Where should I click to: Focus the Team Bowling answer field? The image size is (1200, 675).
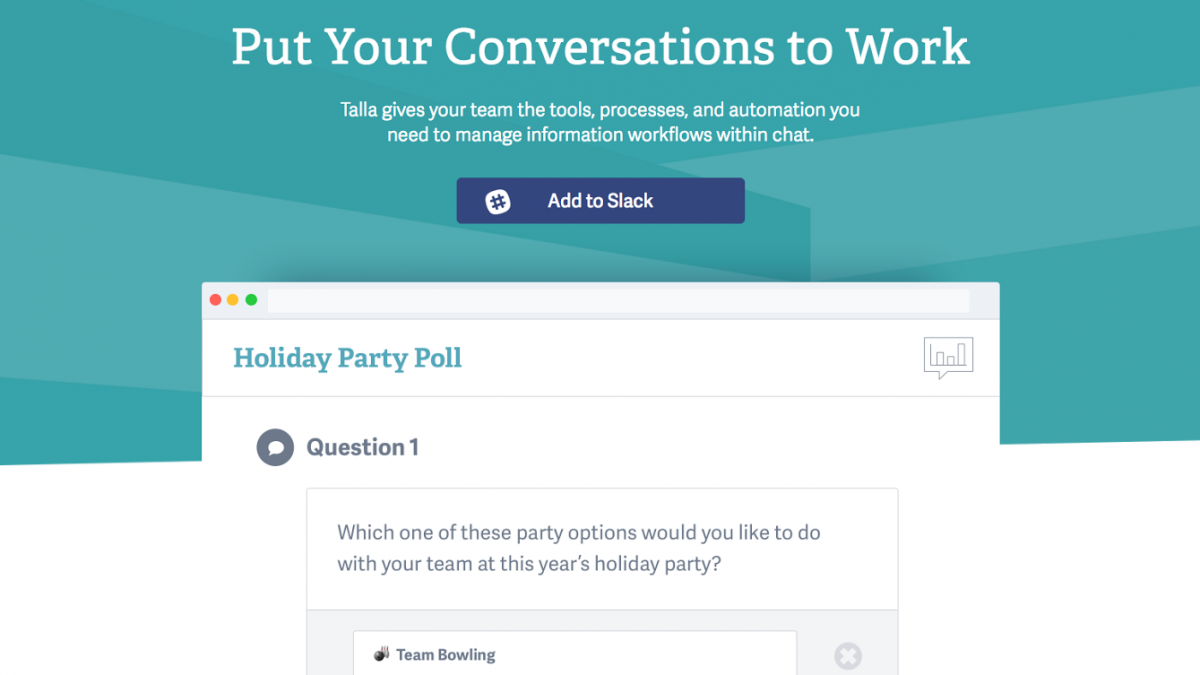[x=575, y=653]
